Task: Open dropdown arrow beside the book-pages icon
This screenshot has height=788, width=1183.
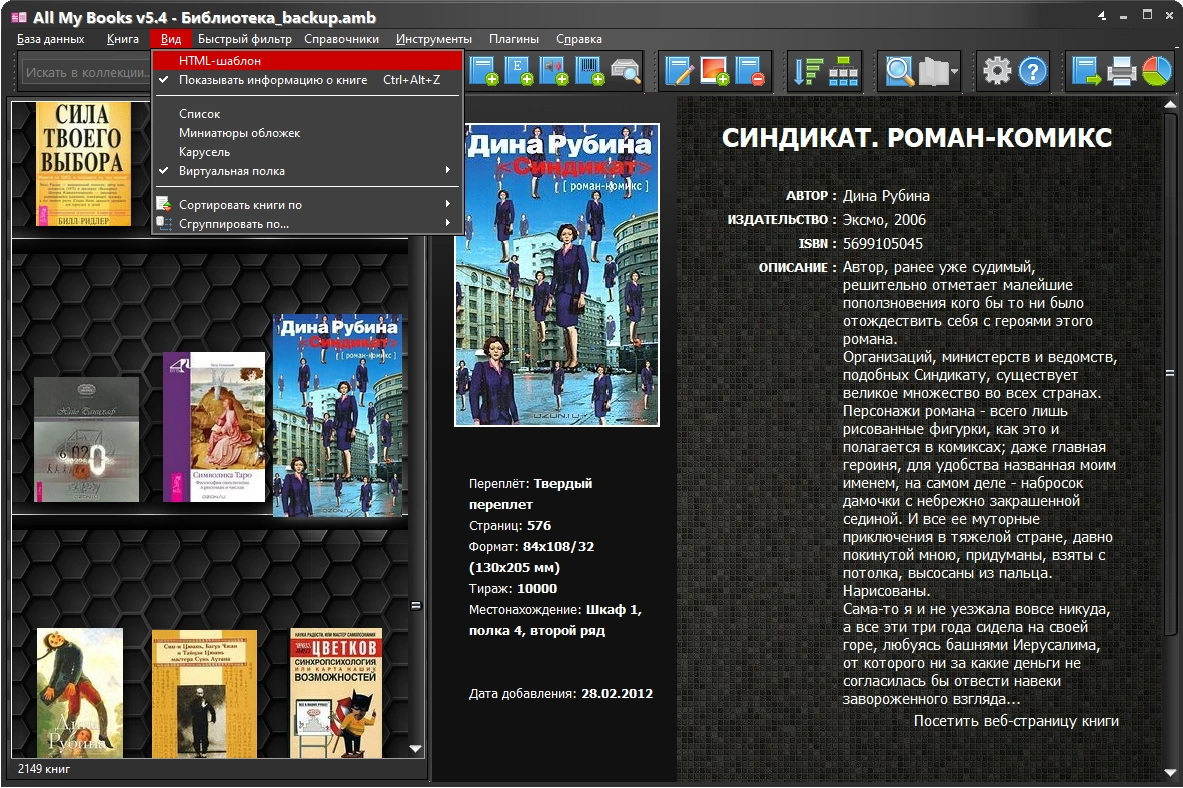Action: pos(955,72)
